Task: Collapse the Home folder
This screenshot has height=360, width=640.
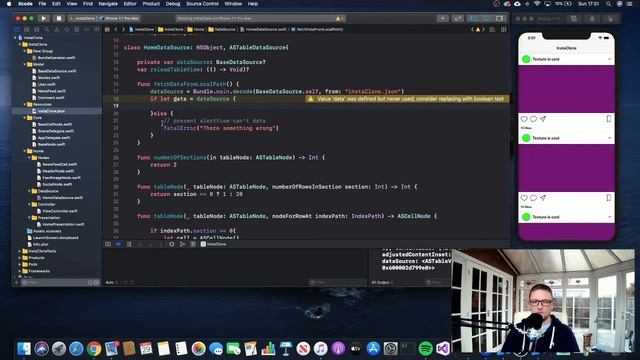Action: pos(25,151)
